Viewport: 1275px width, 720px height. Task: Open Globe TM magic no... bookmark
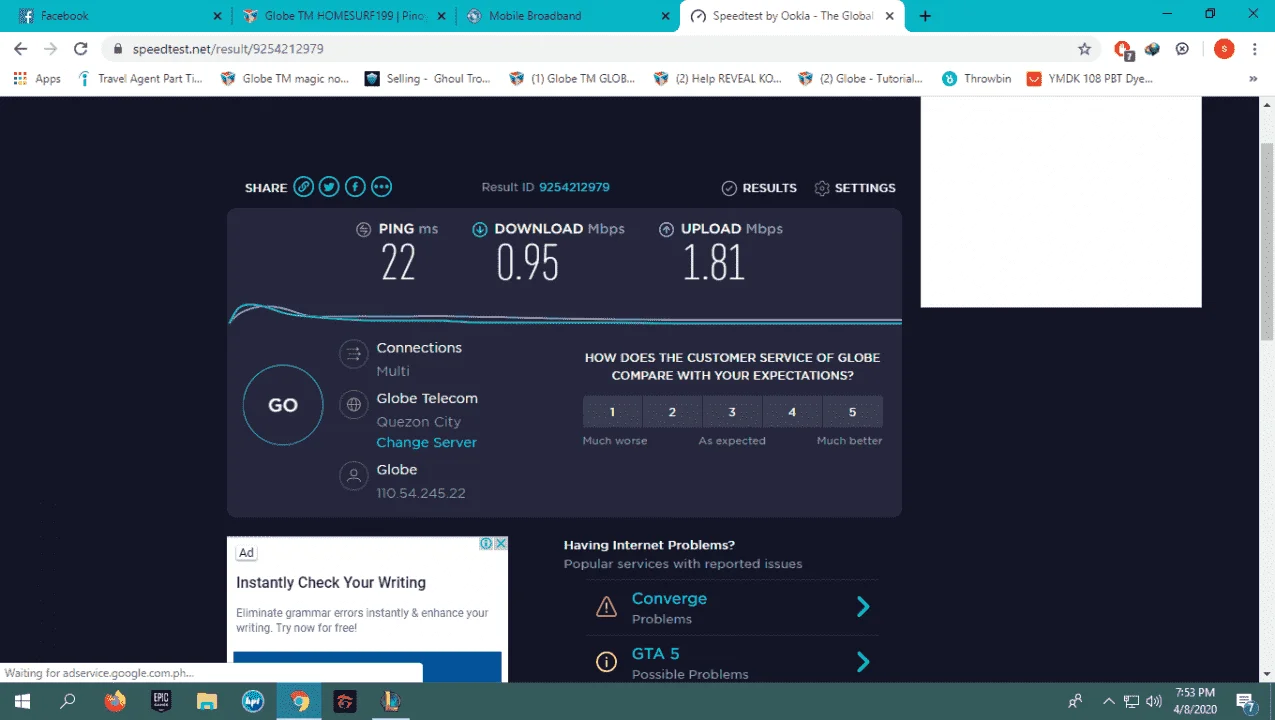pyautogui.click(x=285, y=78)
